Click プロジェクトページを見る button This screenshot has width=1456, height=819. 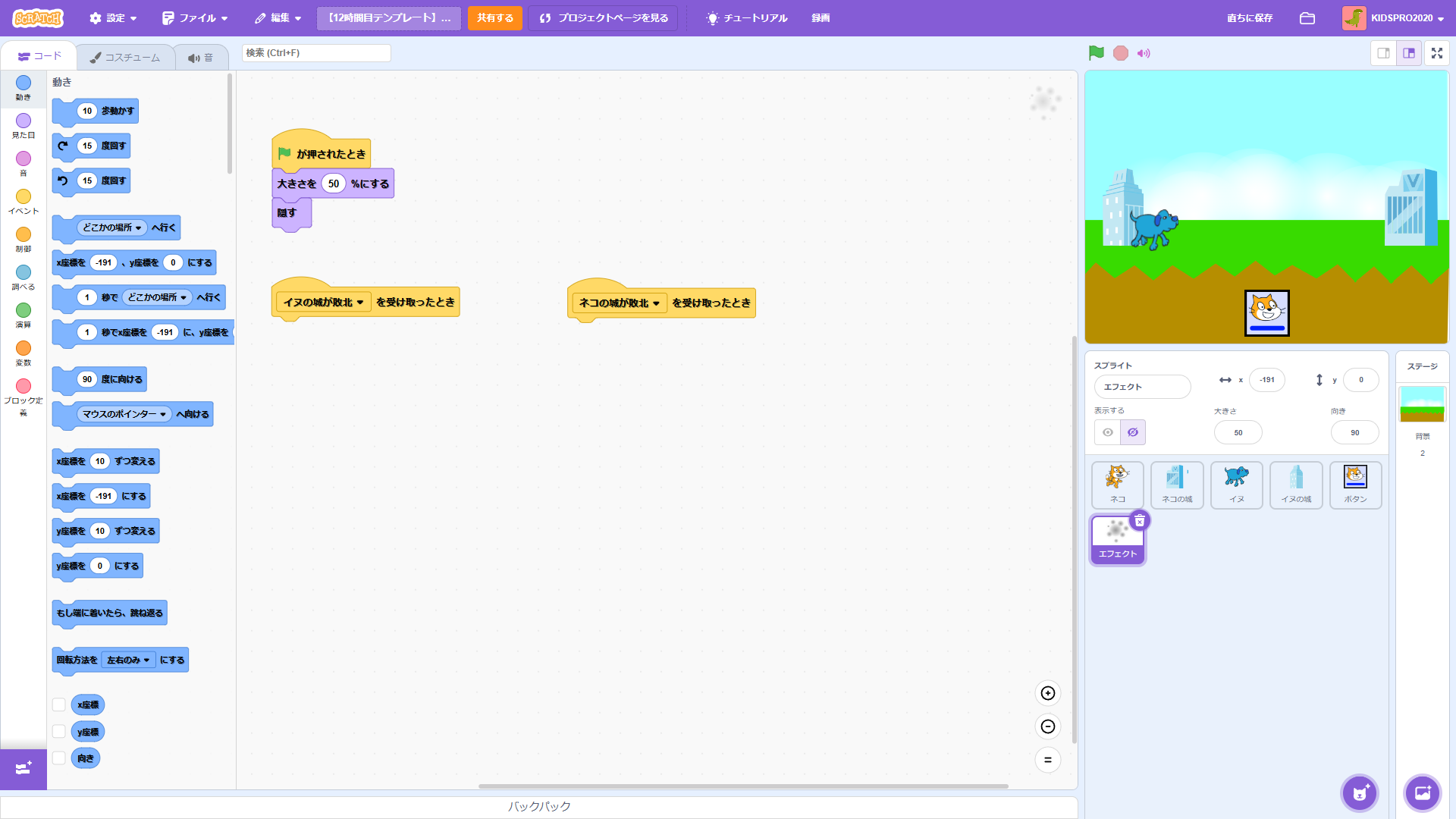tap(604, 18)
